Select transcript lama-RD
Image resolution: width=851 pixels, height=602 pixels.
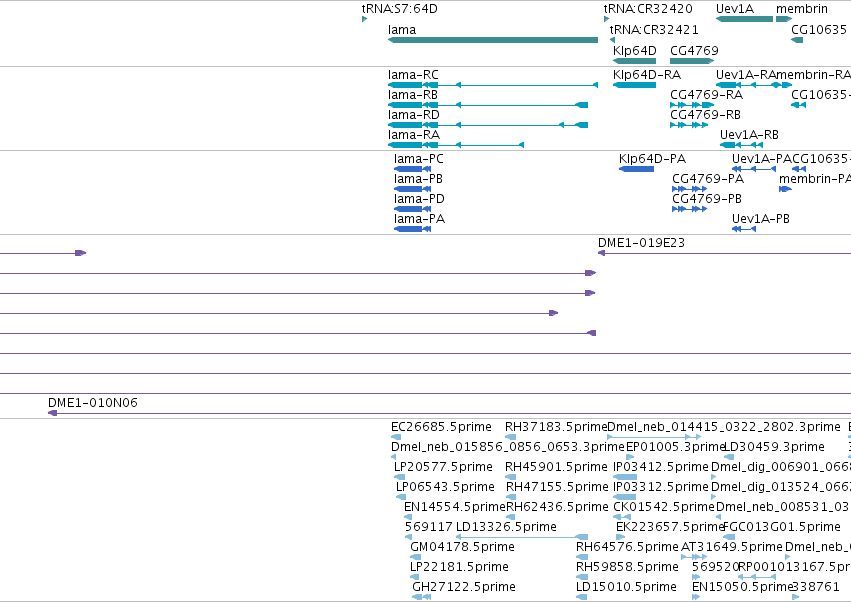[488, 125]
